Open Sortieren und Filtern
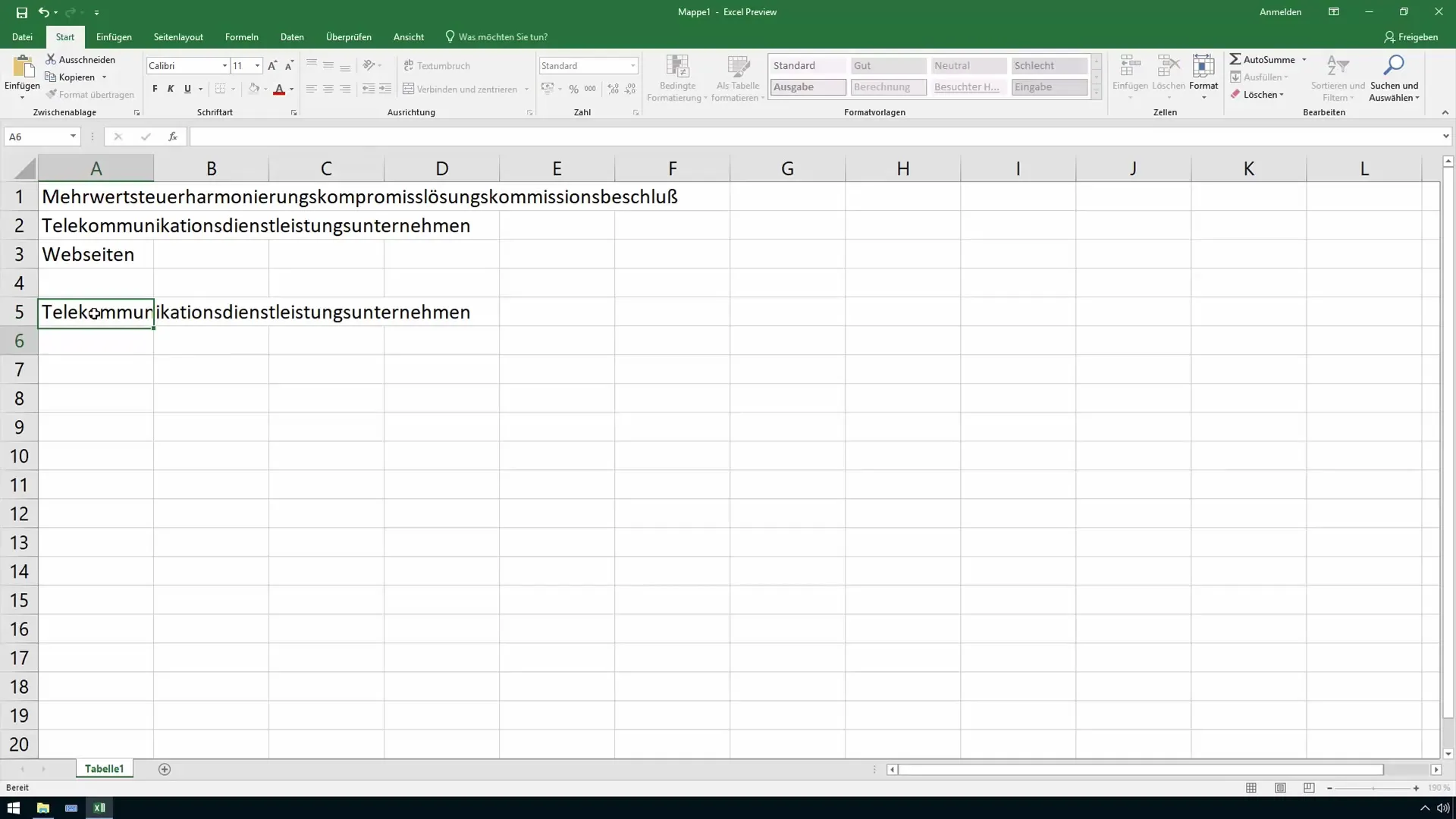 tap(1338, 78)
